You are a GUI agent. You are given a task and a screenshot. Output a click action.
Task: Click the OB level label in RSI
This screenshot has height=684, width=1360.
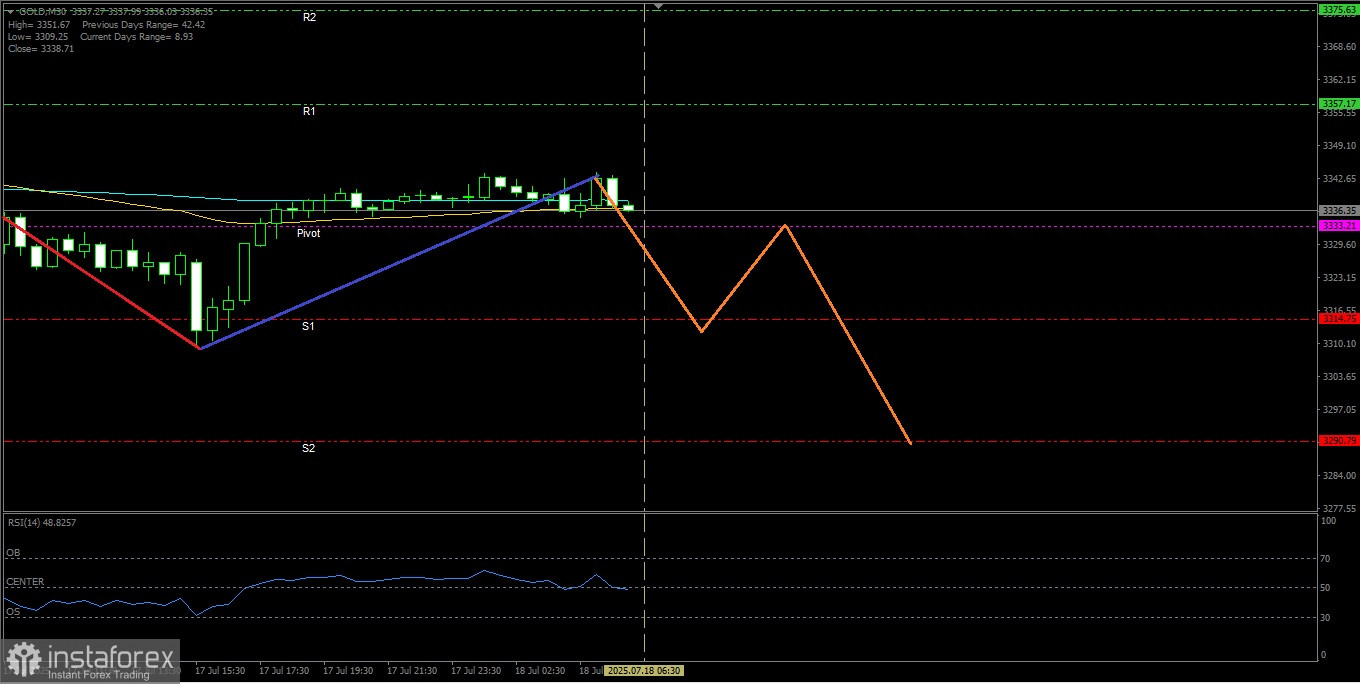13,552
